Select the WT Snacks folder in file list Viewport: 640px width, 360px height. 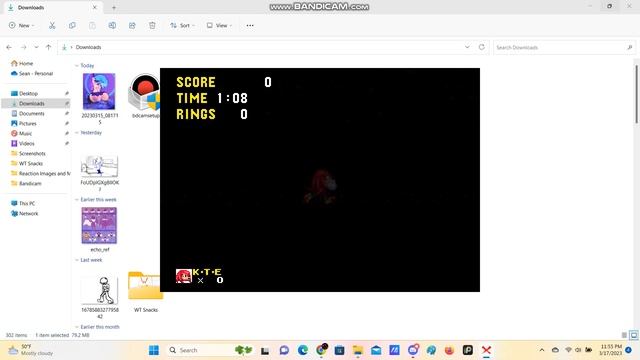(x=145, y=291)
